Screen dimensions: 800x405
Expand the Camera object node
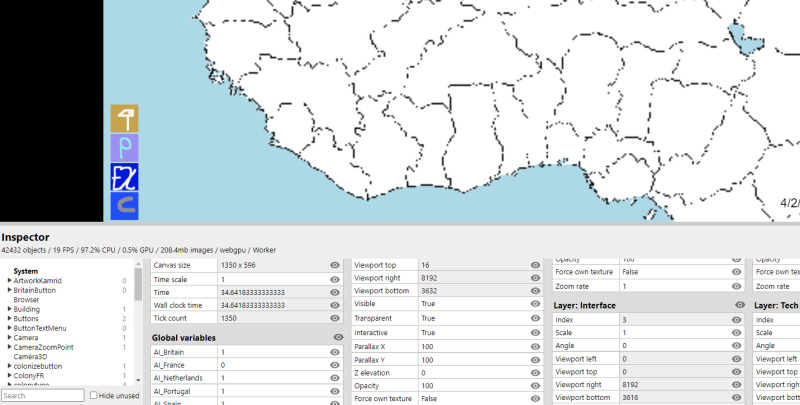coord(10,338)
